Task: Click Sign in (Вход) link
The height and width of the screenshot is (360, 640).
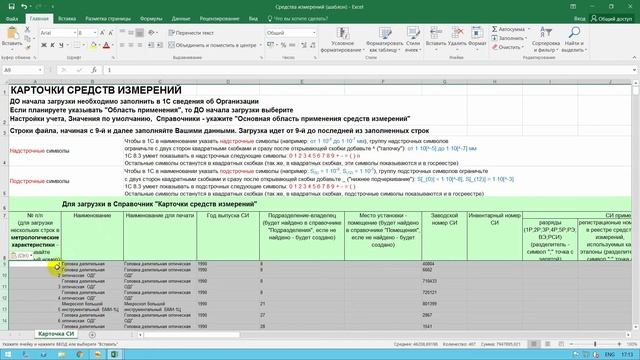Action: (x=579, y=19)
